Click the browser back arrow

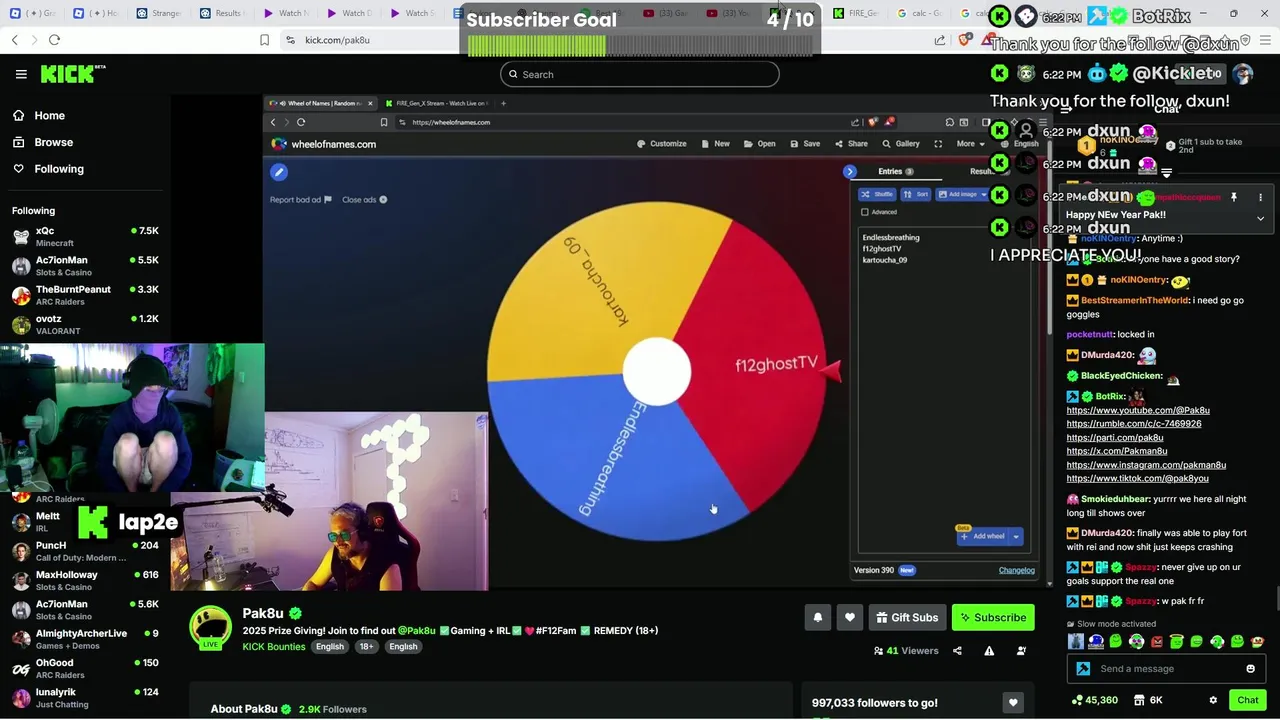[x=15, y=40]
